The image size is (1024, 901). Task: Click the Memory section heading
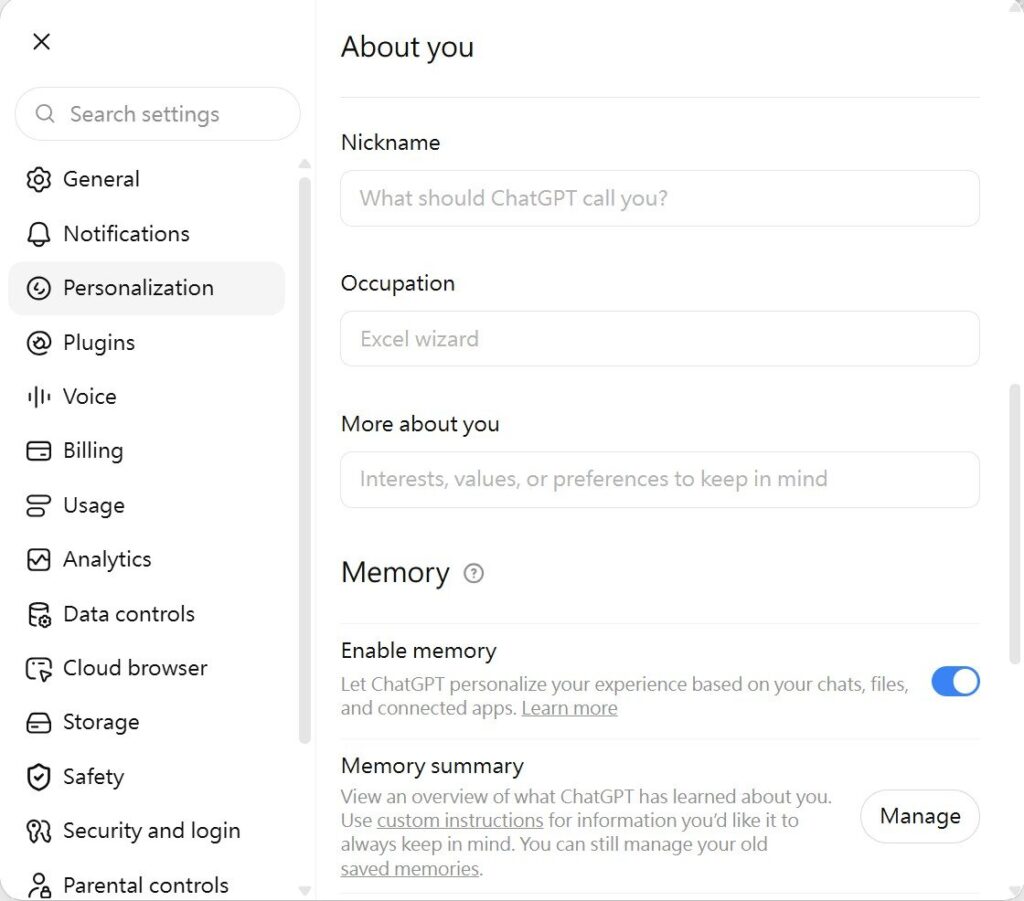395,573
